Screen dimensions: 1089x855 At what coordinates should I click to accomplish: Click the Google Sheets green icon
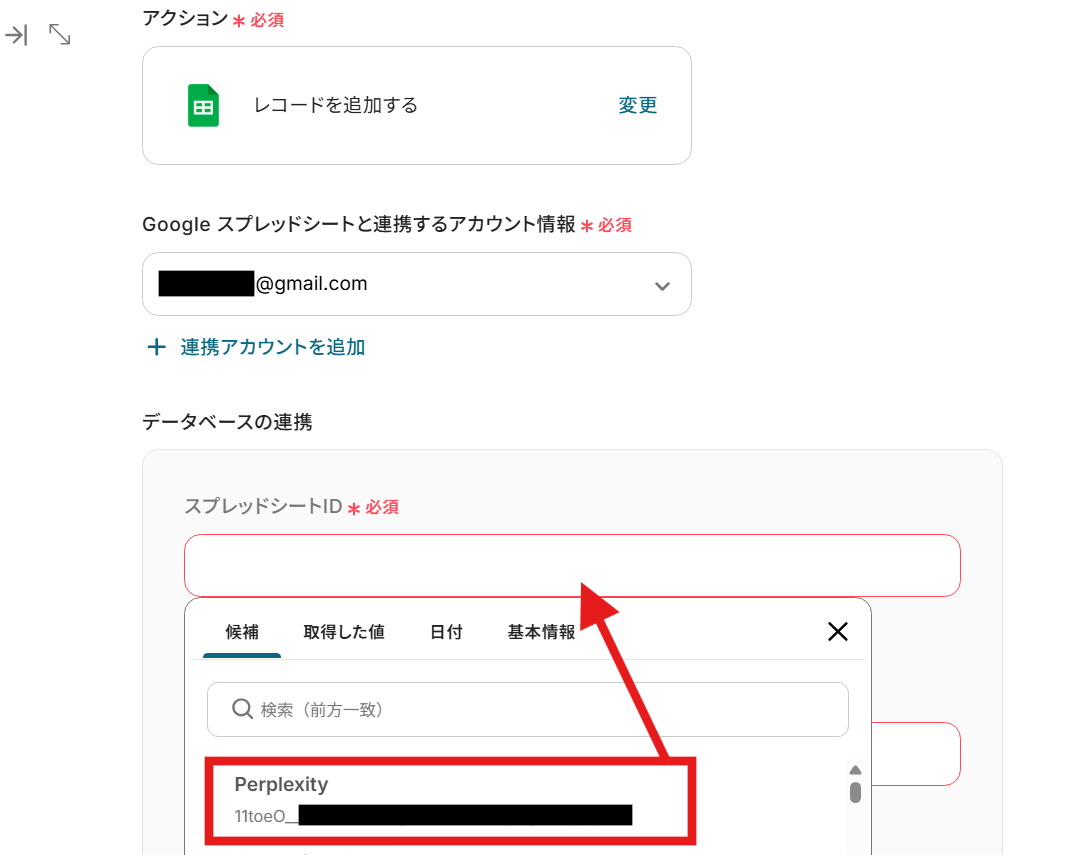[x=203, y=106]
